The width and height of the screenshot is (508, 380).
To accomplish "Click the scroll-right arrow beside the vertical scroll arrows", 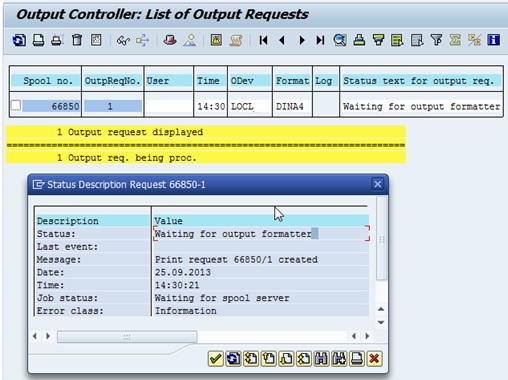I will (367, 336).
